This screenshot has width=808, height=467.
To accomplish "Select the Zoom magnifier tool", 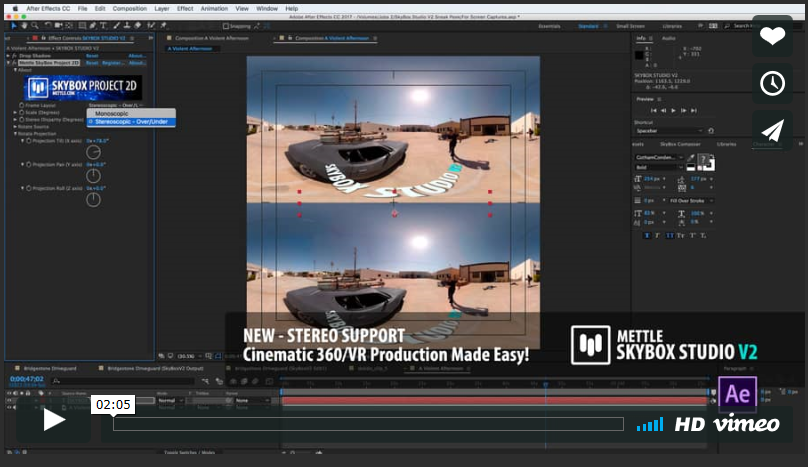I will pos(35,25).
